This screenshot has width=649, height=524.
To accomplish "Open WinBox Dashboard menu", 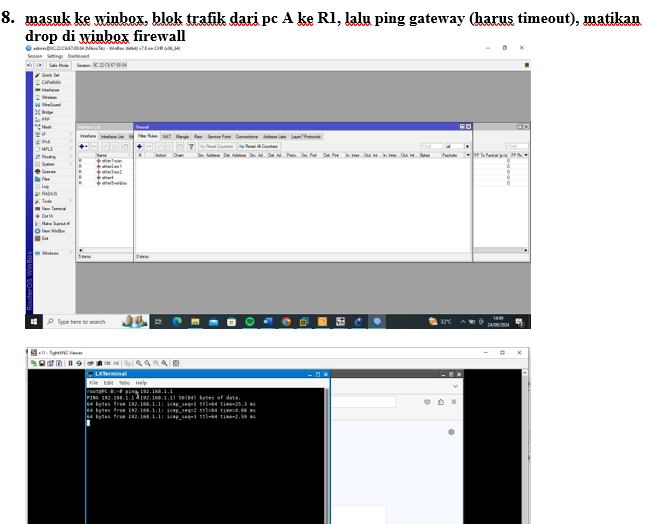I will click(x=78, y=56).
